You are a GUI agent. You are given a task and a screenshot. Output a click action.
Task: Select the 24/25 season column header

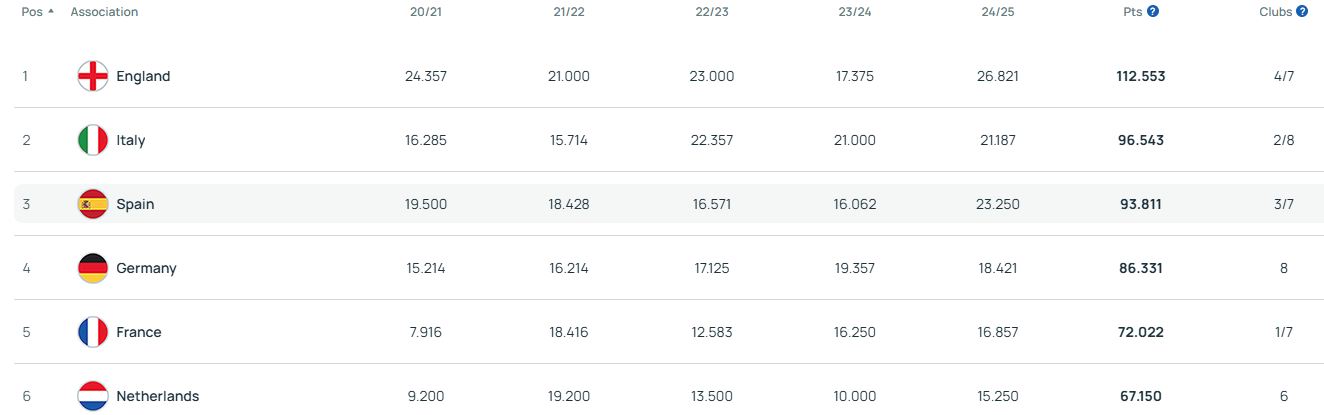998,12
